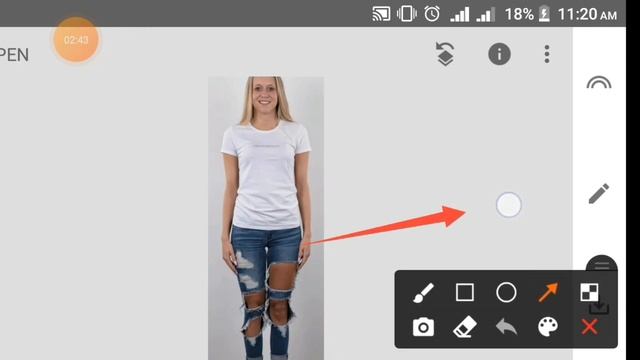
Task: Tap the 11:20 AM clock
Action: (587, 15)
